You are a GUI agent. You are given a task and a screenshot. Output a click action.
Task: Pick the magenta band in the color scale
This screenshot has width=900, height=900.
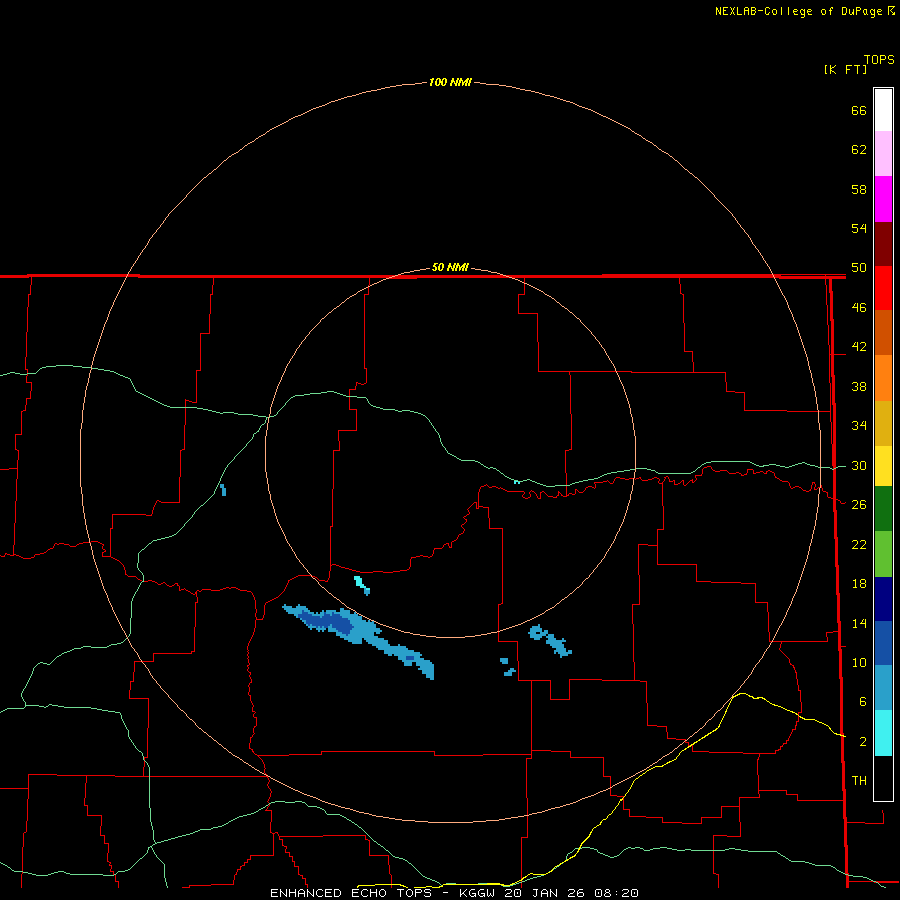(883, 199)
